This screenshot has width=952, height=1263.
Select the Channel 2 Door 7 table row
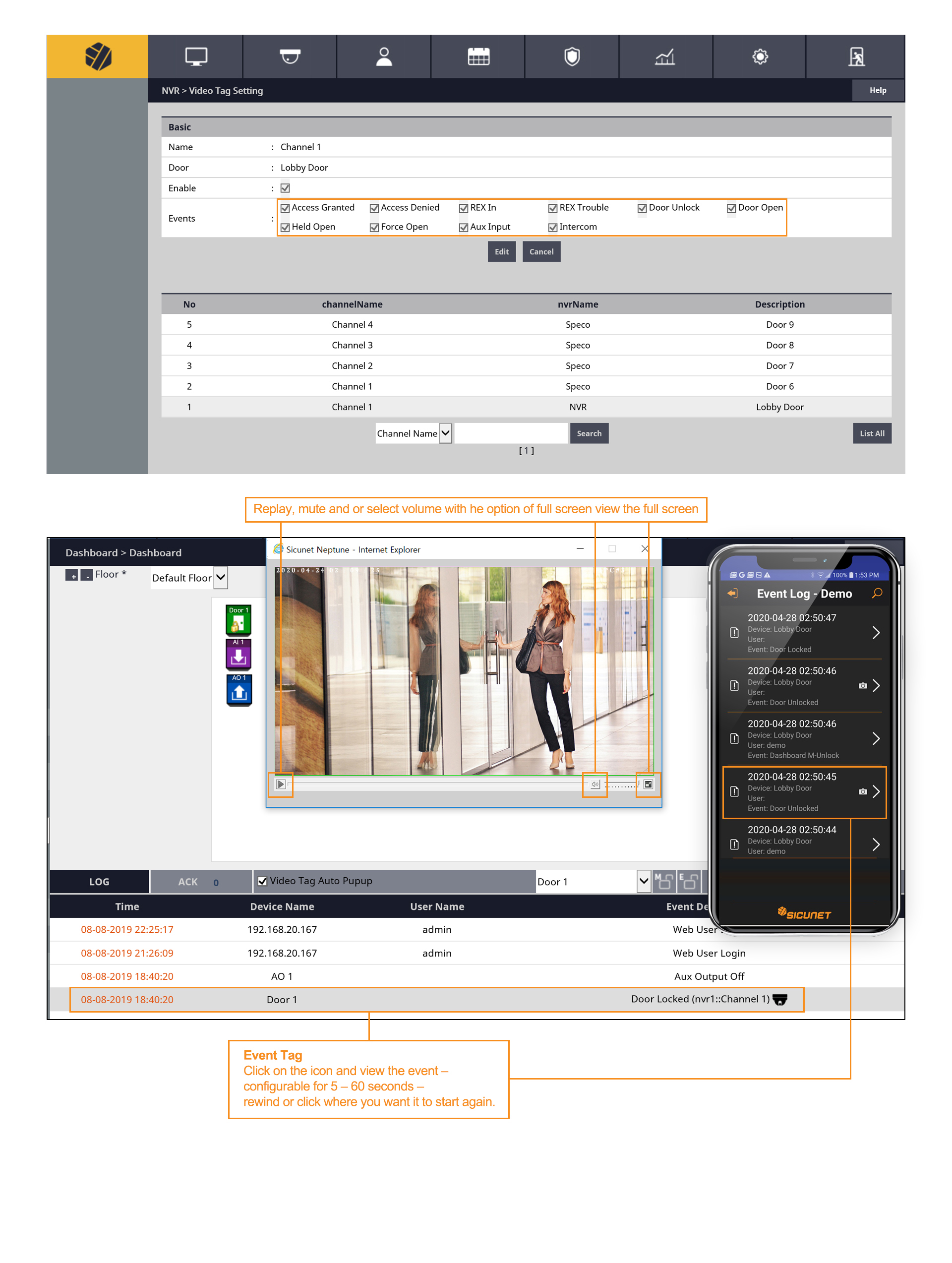pyautogui.click(x=526, y=366)
